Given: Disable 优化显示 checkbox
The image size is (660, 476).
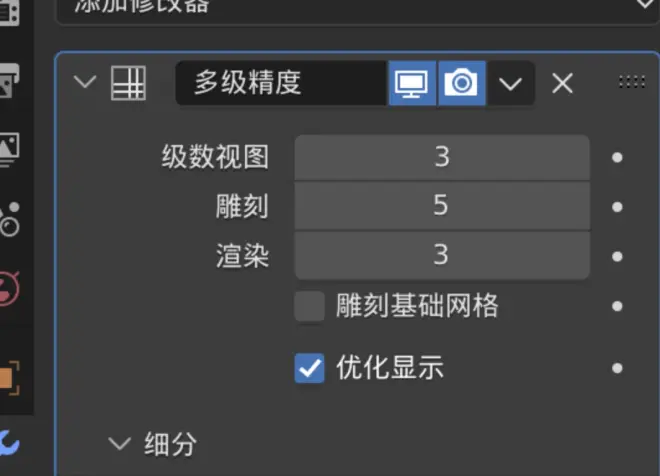Looking at the screenshot, I should click(x=309, y=368).
